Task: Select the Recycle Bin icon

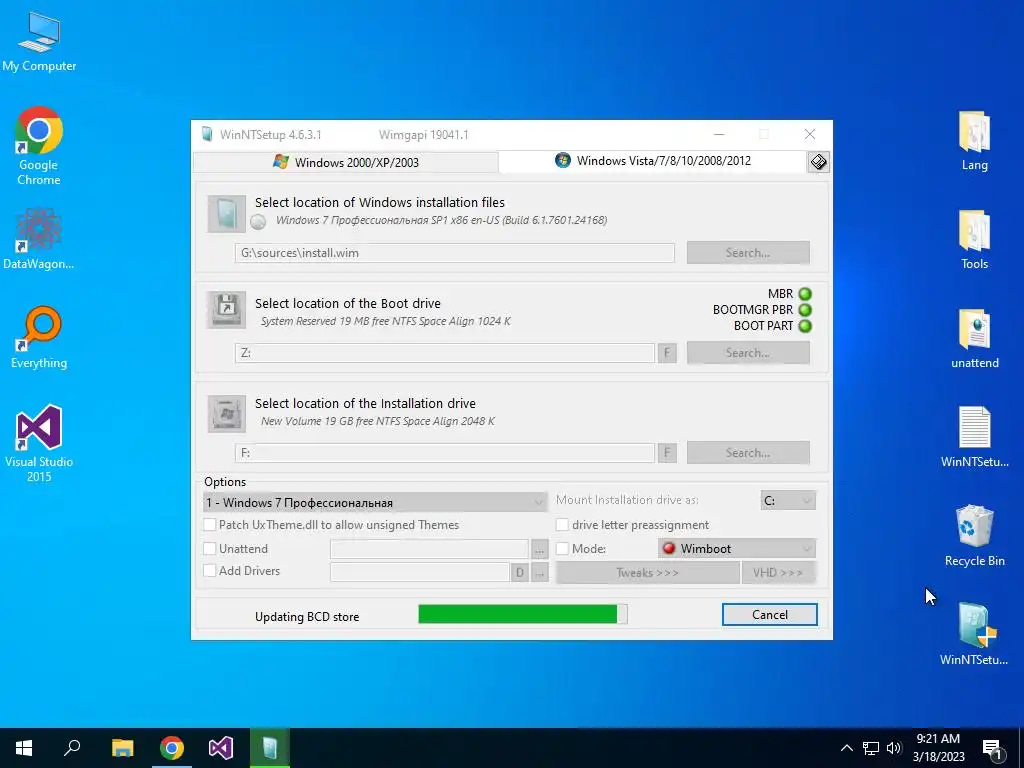Action: [974, 536]
